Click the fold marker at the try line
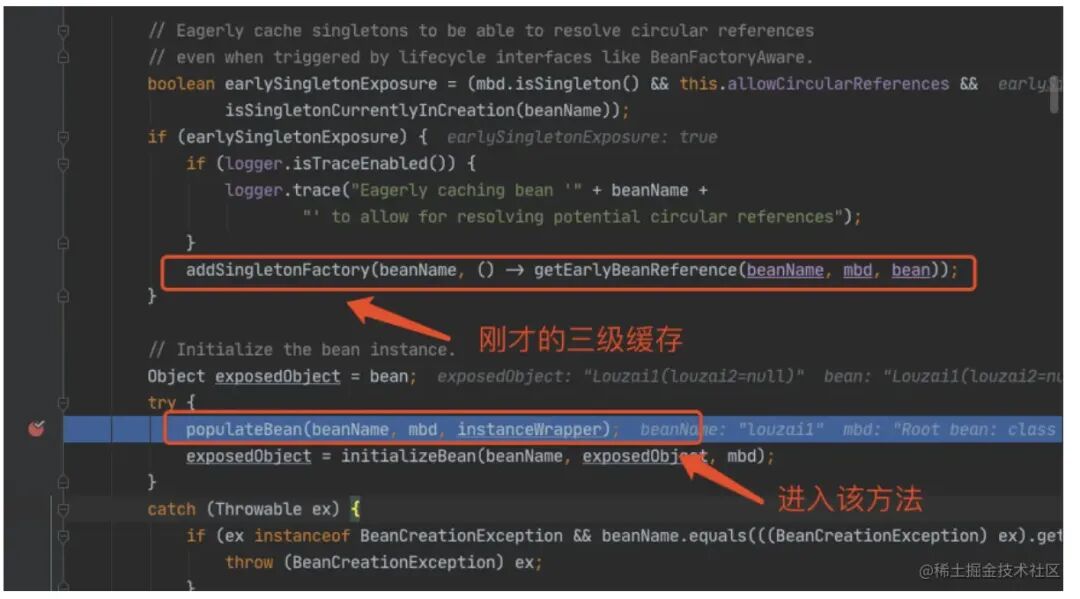 click(x=63, y=403)
